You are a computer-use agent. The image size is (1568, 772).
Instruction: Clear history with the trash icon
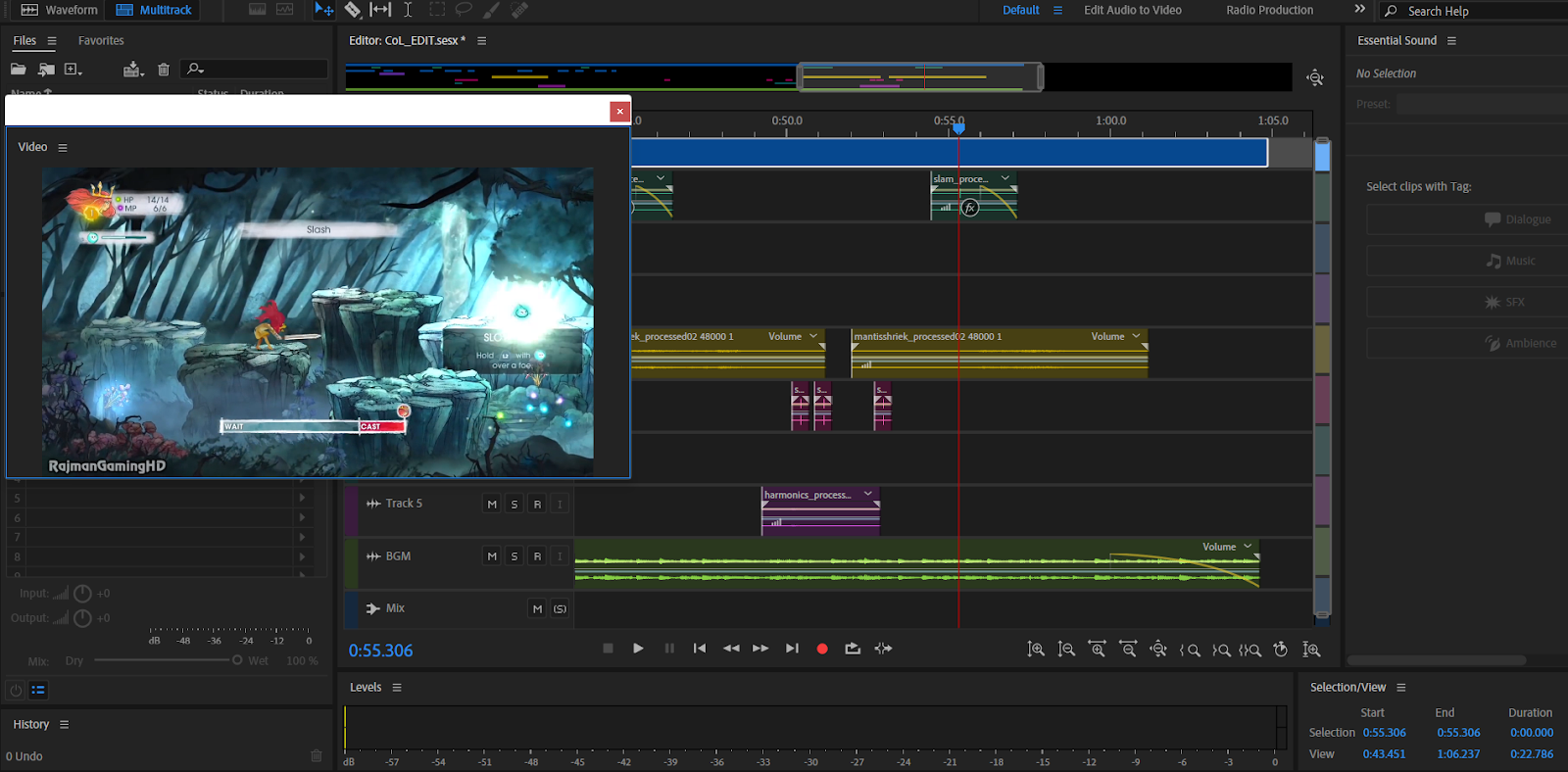tap(317, 755)
